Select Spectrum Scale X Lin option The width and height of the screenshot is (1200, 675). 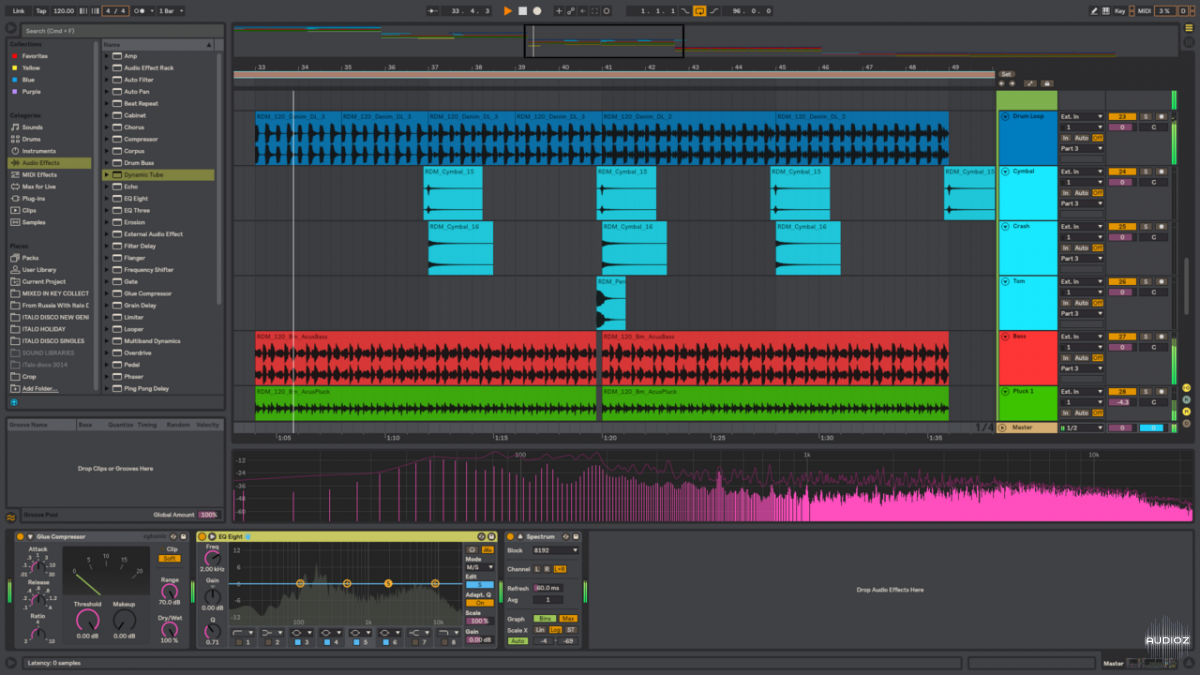[x=540, y=630]
